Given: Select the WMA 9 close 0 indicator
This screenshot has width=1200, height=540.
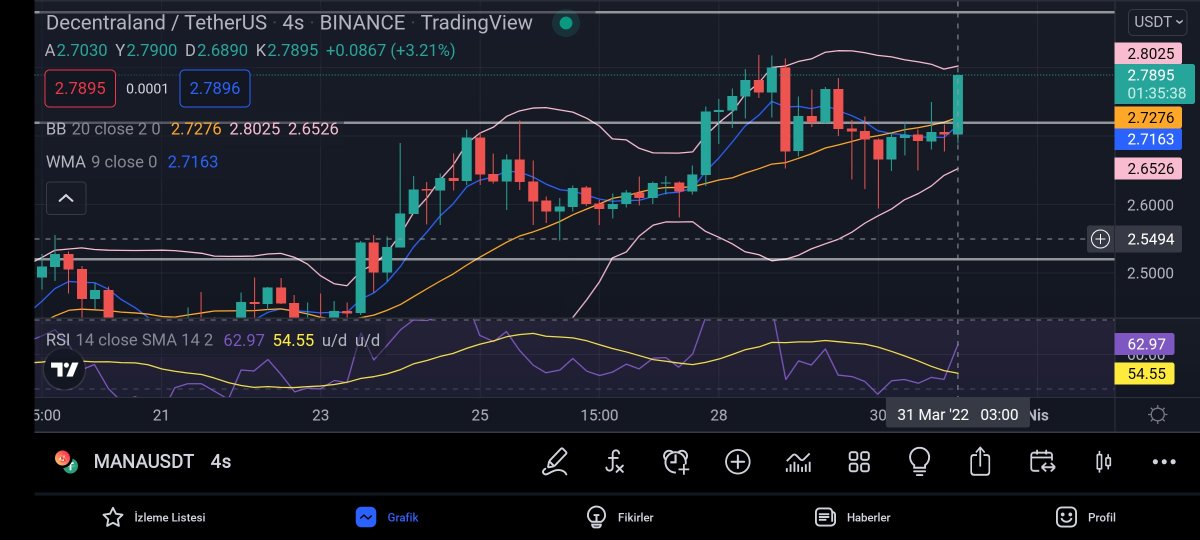Looking at the screenshot, I should pyautogui.click(x=102, y=161).
